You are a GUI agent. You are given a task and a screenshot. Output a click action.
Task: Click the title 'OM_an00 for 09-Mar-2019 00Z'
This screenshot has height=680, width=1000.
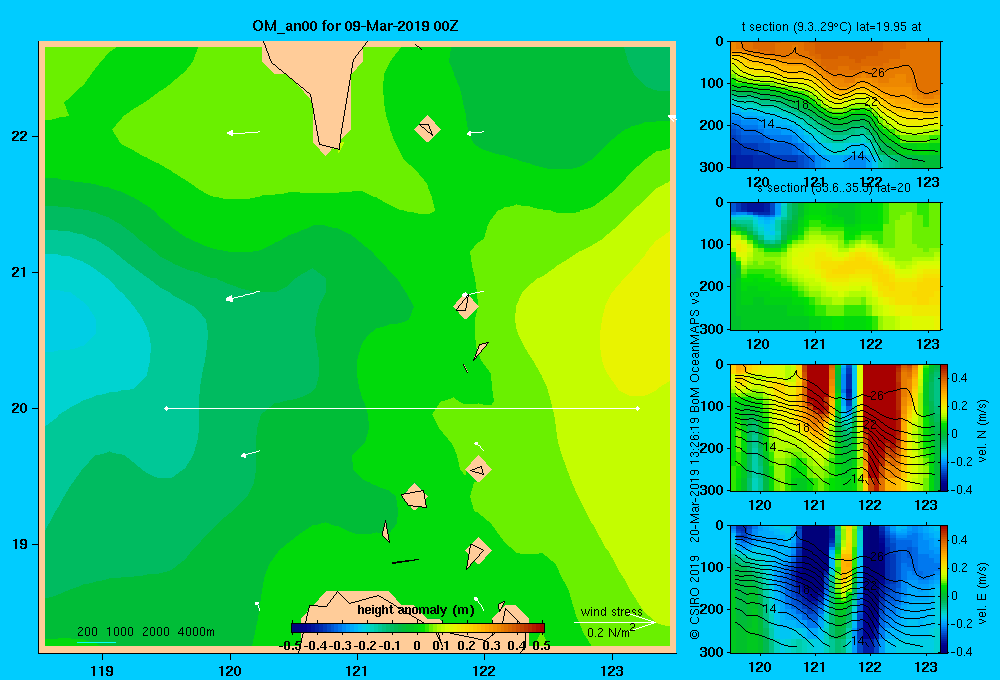(355, 26)
